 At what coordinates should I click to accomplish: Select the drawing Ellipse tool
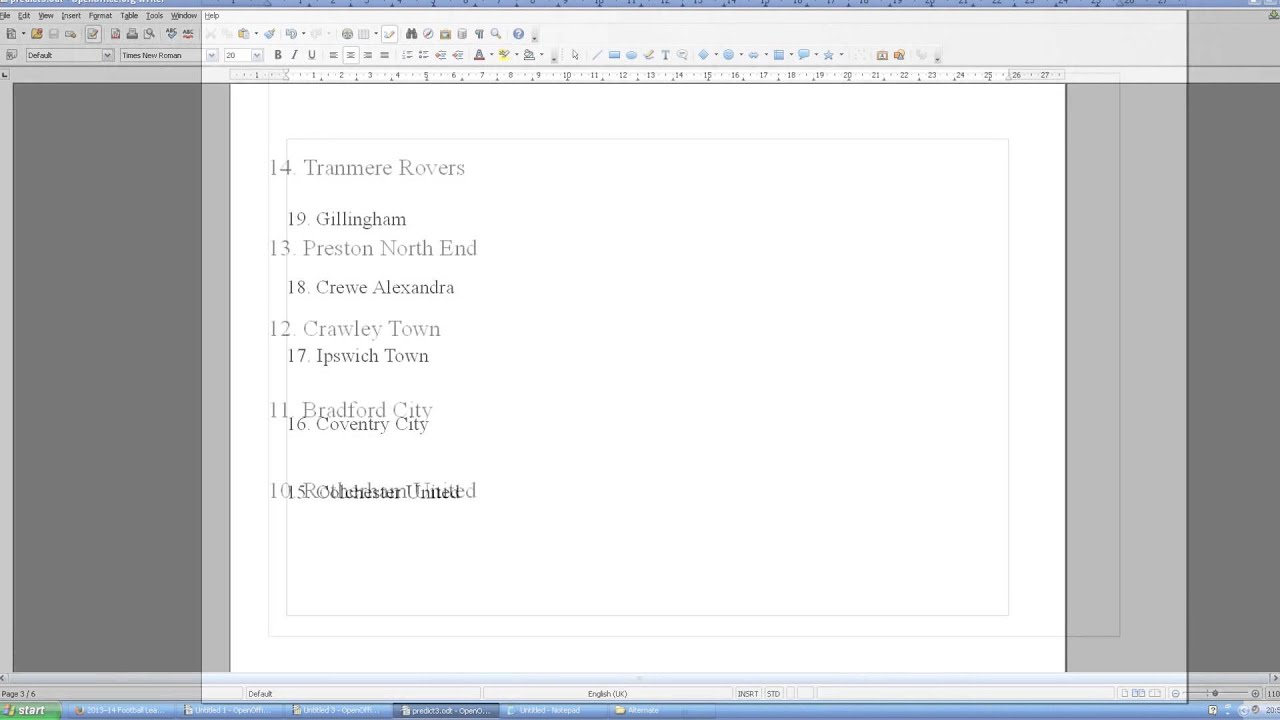[631, 55]
